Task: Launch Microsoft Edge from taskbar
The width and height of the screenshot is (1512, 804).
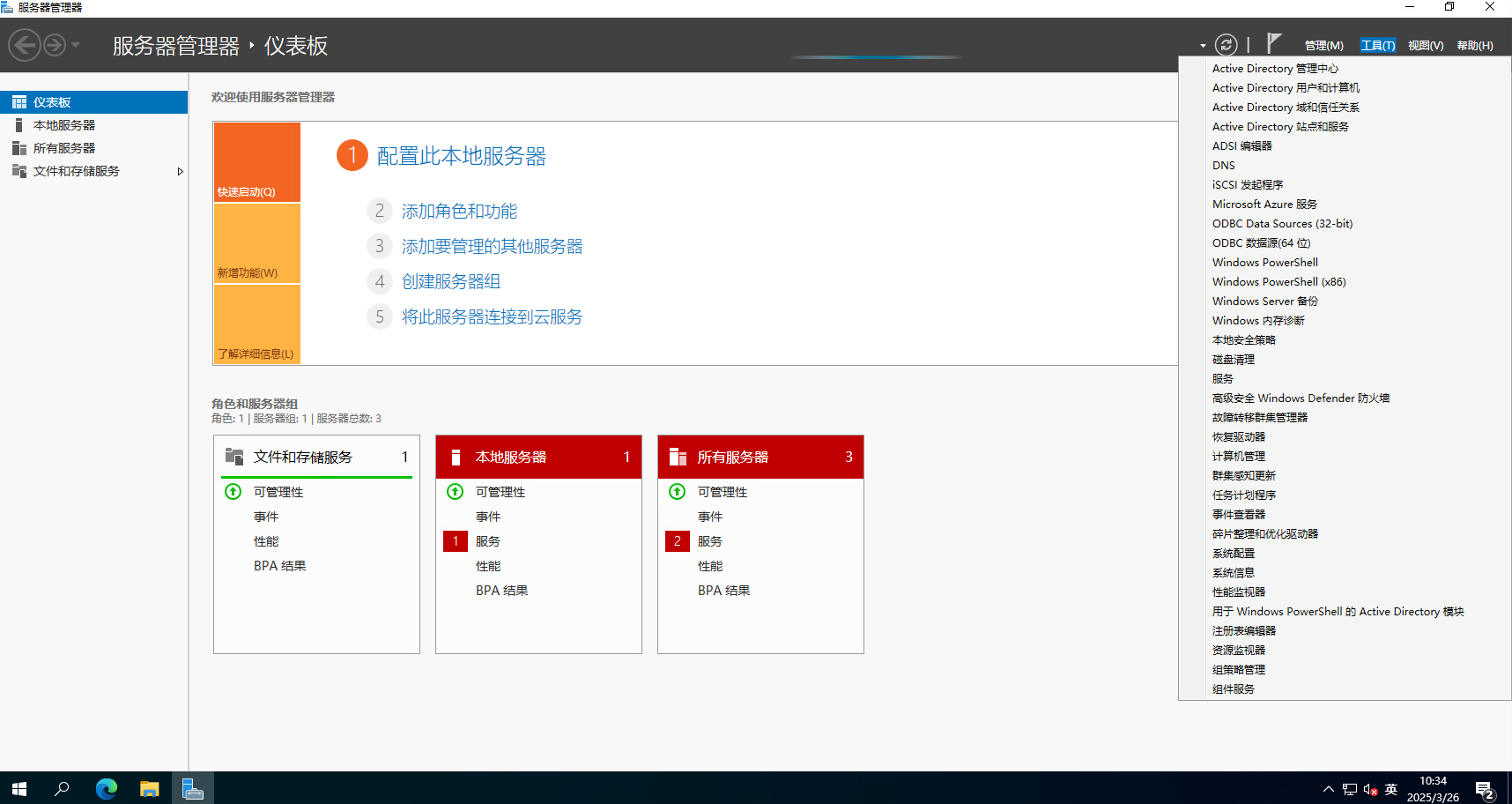Action: pos(106,788)
